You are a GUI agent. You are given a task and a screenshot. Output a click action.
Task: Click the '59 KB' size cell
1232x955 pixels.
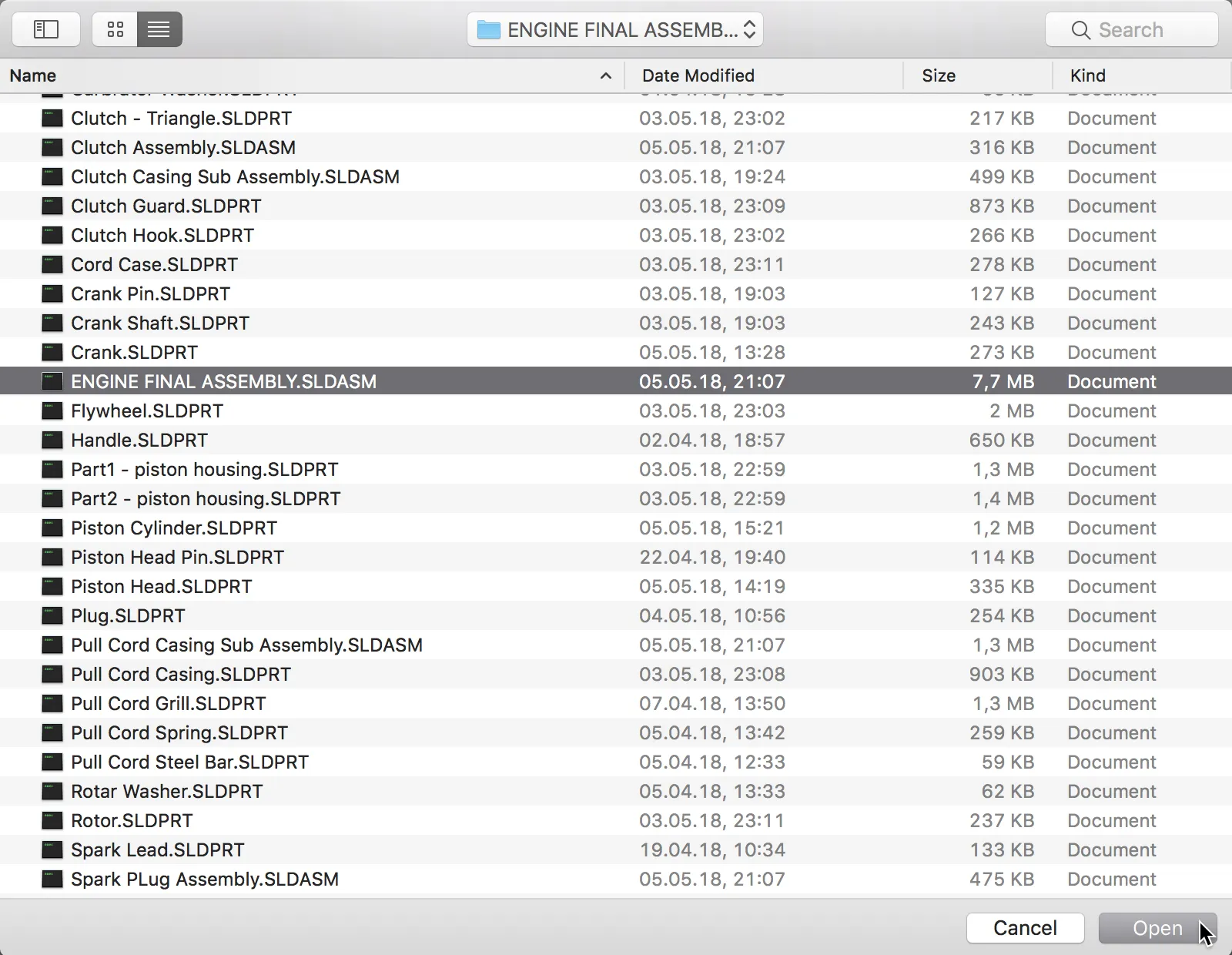pos(1008,762)
